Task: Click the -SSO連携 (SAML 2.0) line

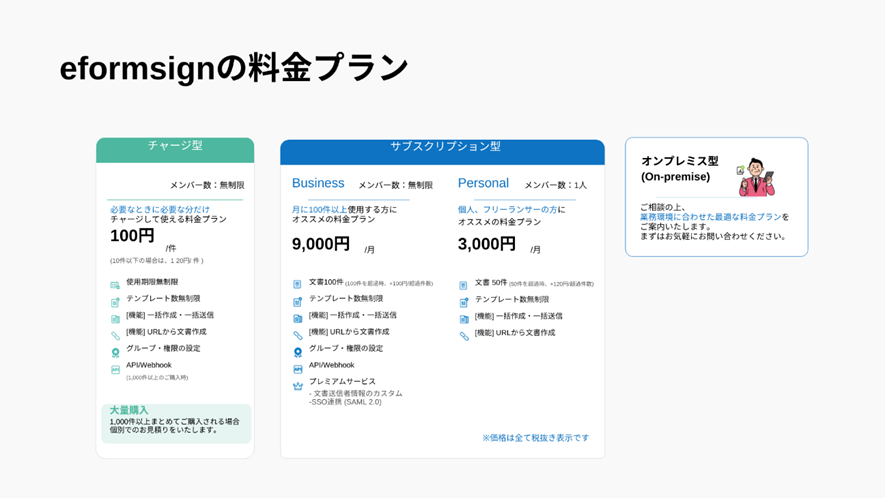Action: click(x=345, y=402)
